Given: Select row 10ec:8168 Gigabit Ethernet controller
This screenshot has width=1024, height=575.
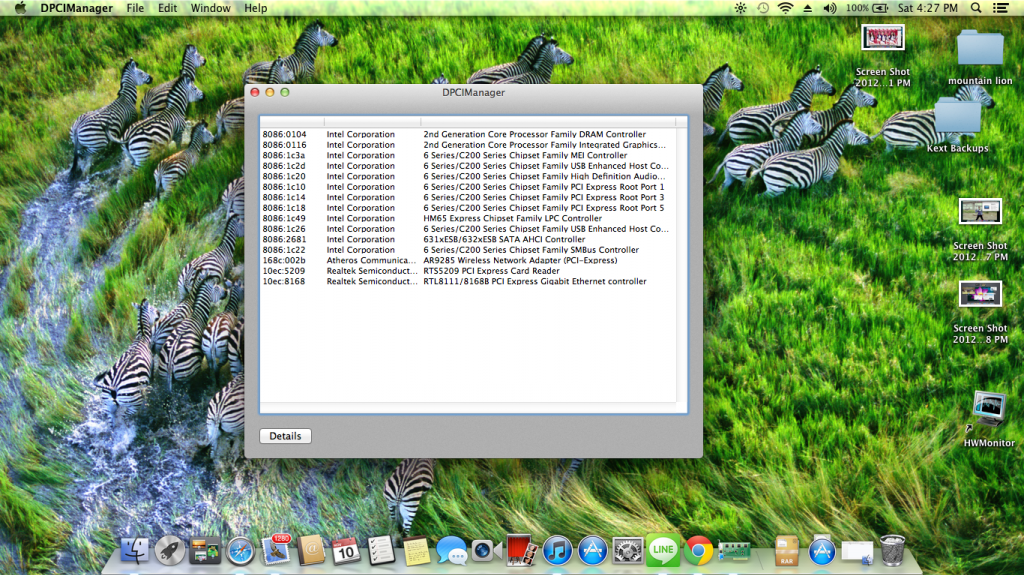Looking at the screenshot, I should 469,281.
